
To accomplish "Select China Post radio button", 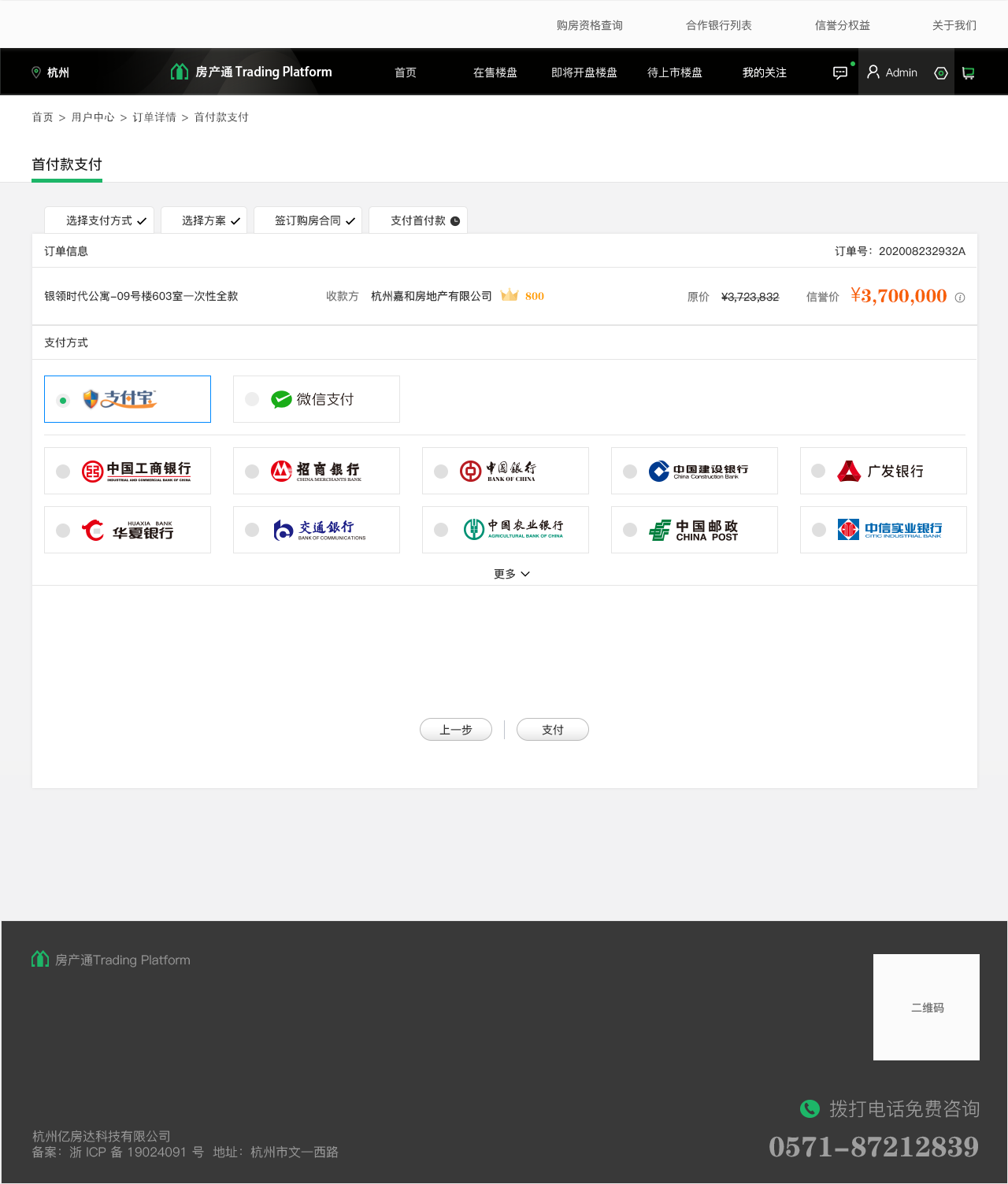I will [x=630, y=530].
